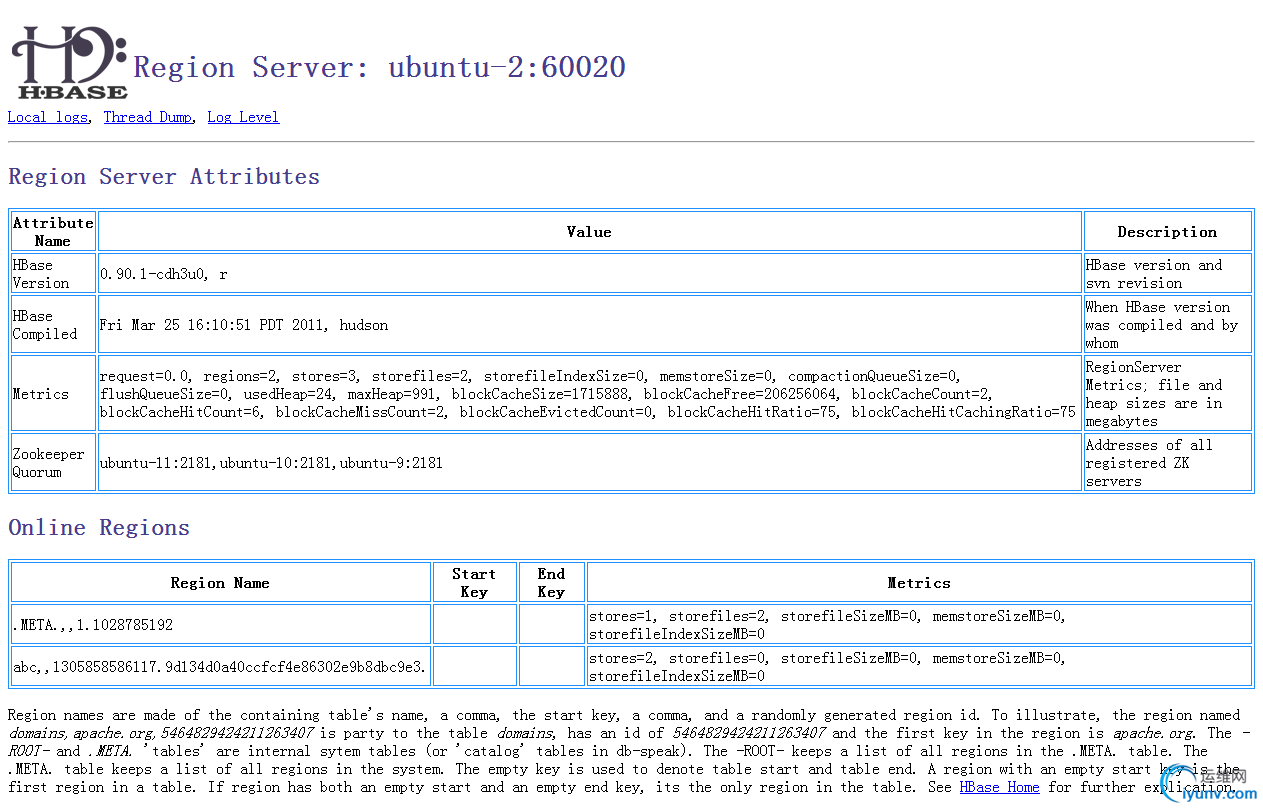Click the Addresses of all registered ZK servers description
1263x810 pixels.
click(x=1167, y=462)
